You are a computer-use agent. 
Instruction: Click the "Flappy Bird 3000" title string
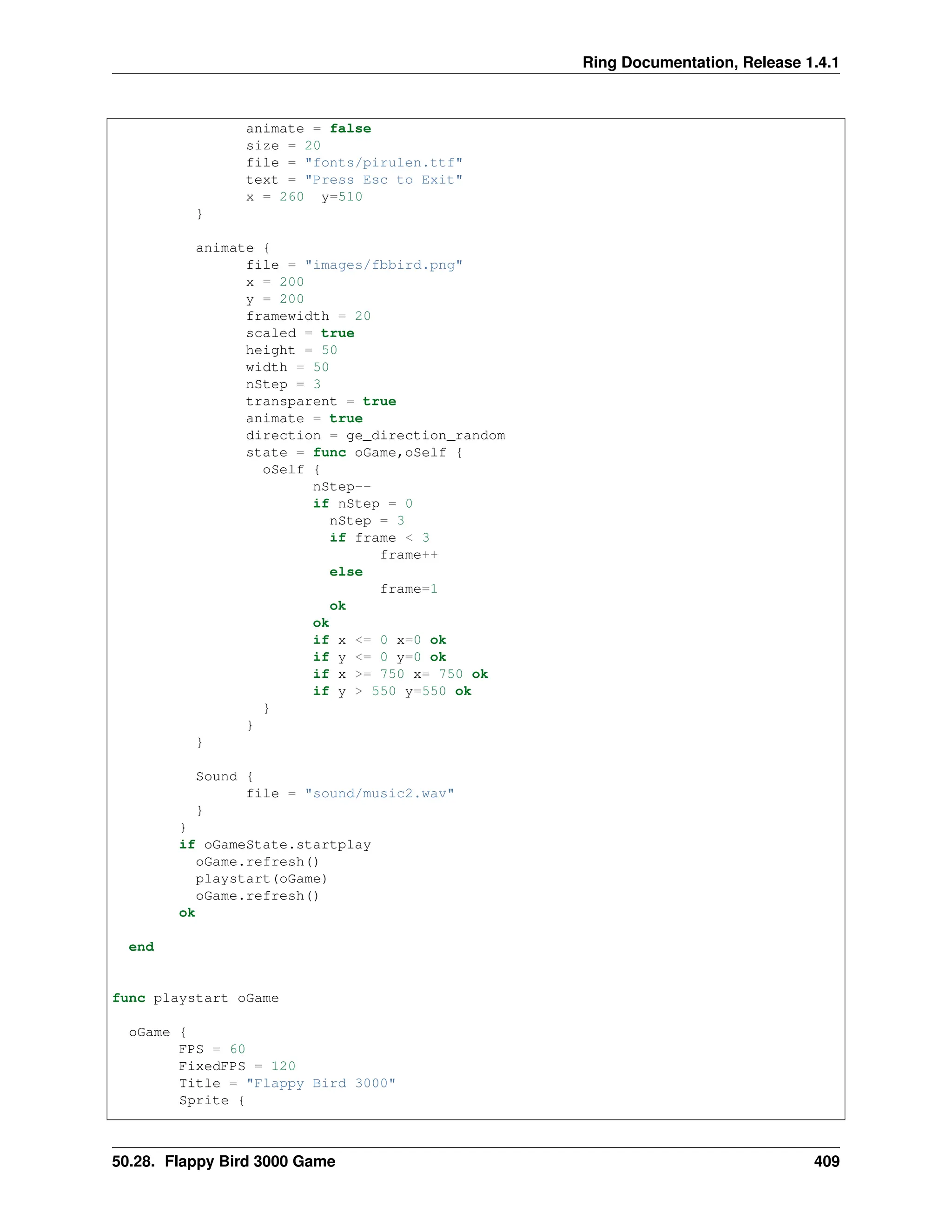coord(321,1083)
